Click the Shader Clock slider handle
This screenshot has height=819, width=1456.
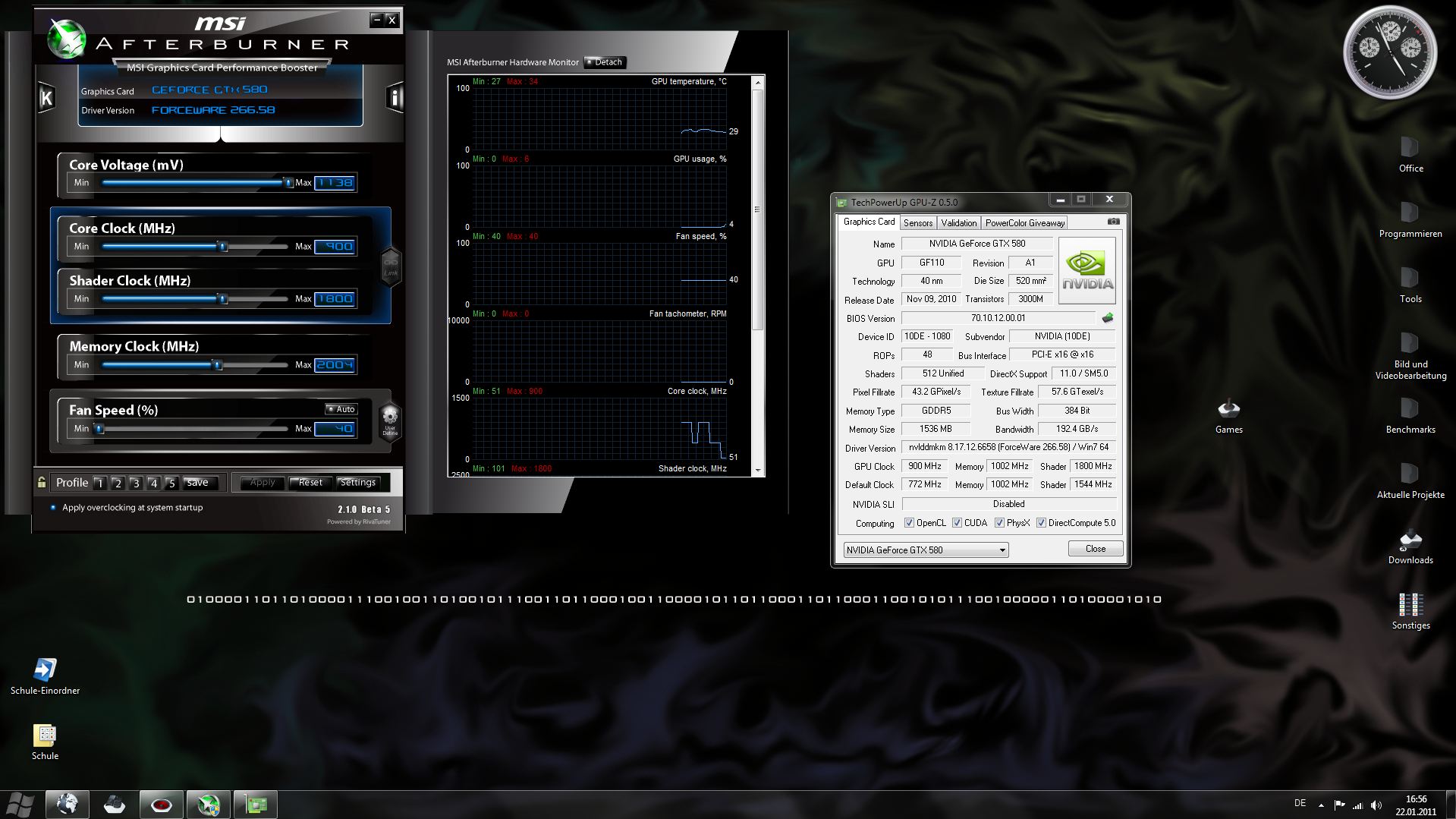click(223, 298)
